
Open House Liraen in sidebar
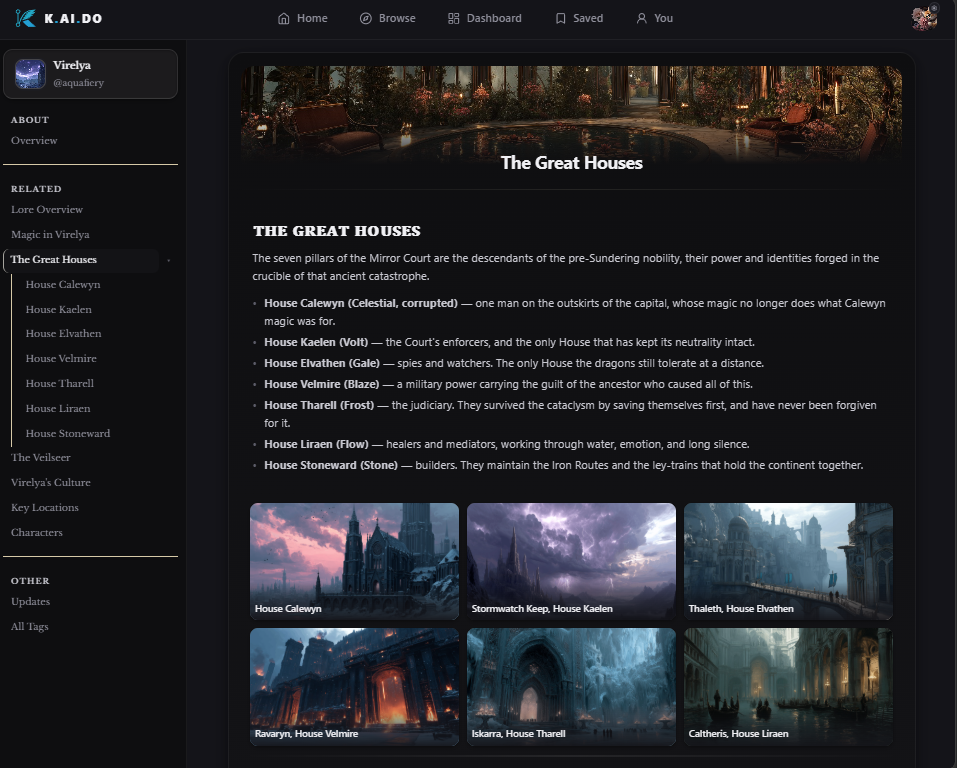click(58, 408)
